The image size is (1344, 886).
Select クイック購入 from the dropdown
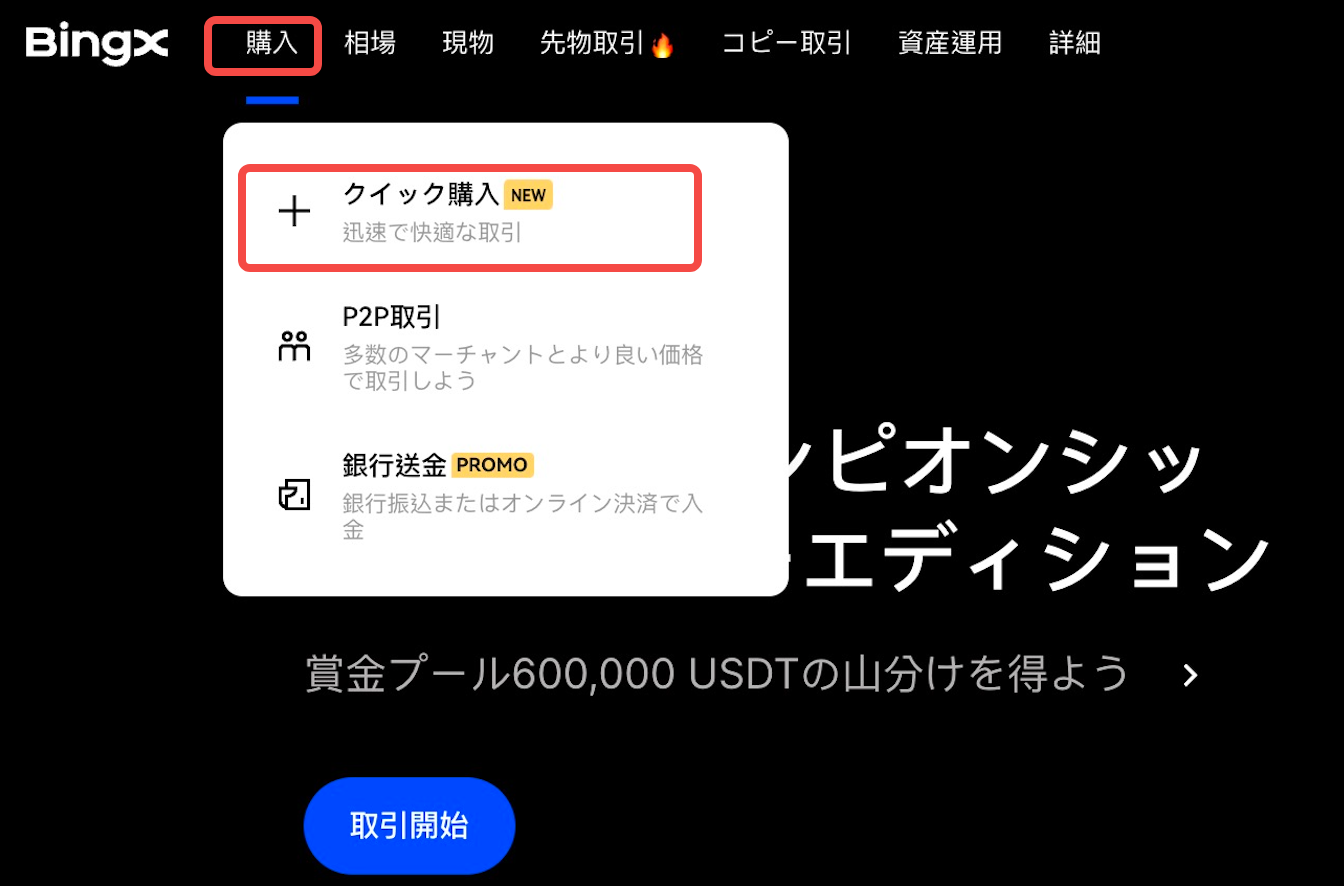coord(470,218)
